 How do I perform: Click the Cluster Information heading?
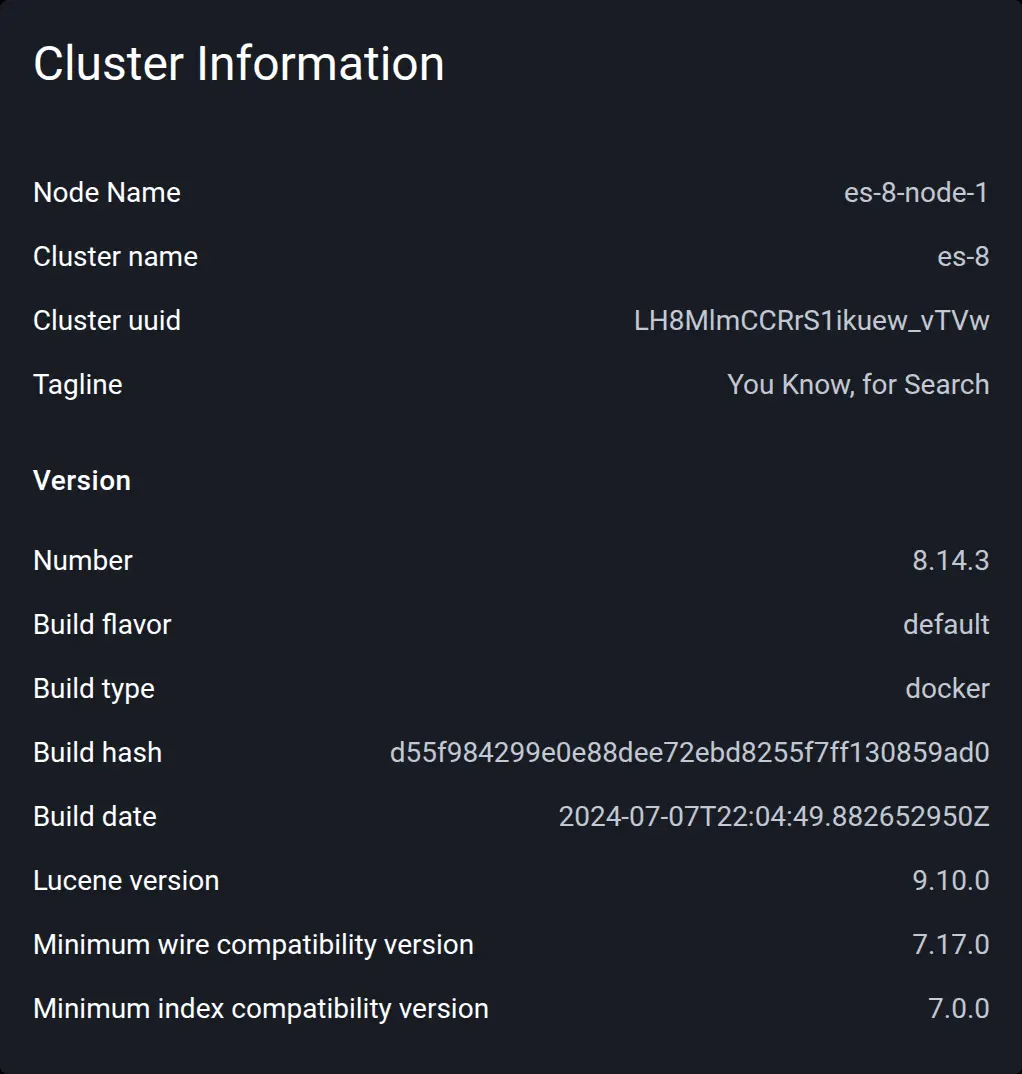[238, 64]
